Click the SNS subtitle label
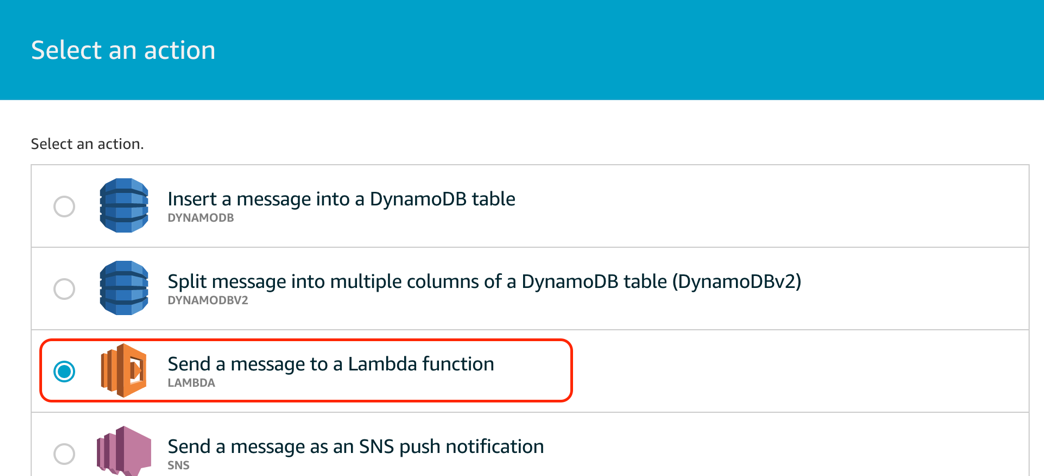 pos(178,465)
